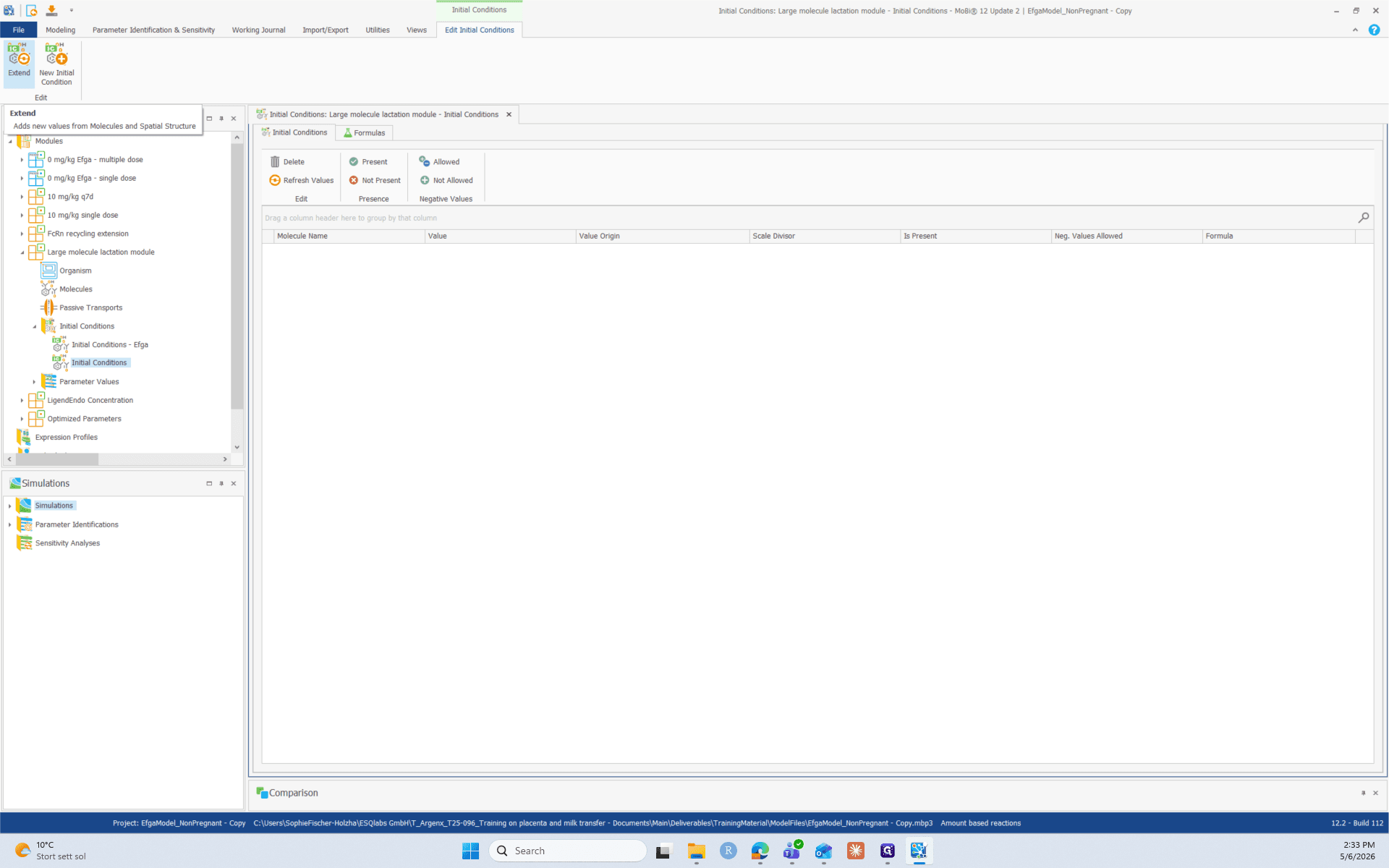
Task: Collapse the Large molecule lactation module
Action: (22, 252)
